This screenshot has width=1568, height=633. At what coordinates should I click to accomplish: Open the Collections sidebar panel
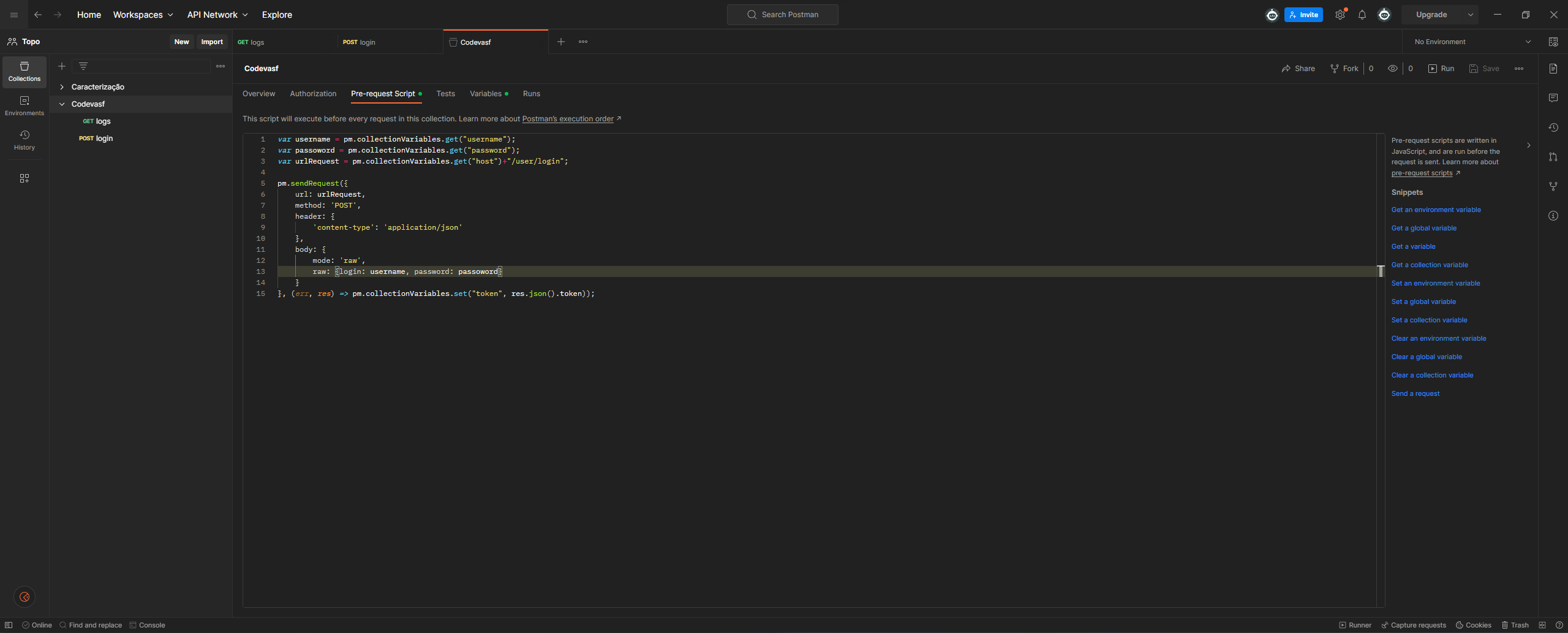click(x=24, y=72)
